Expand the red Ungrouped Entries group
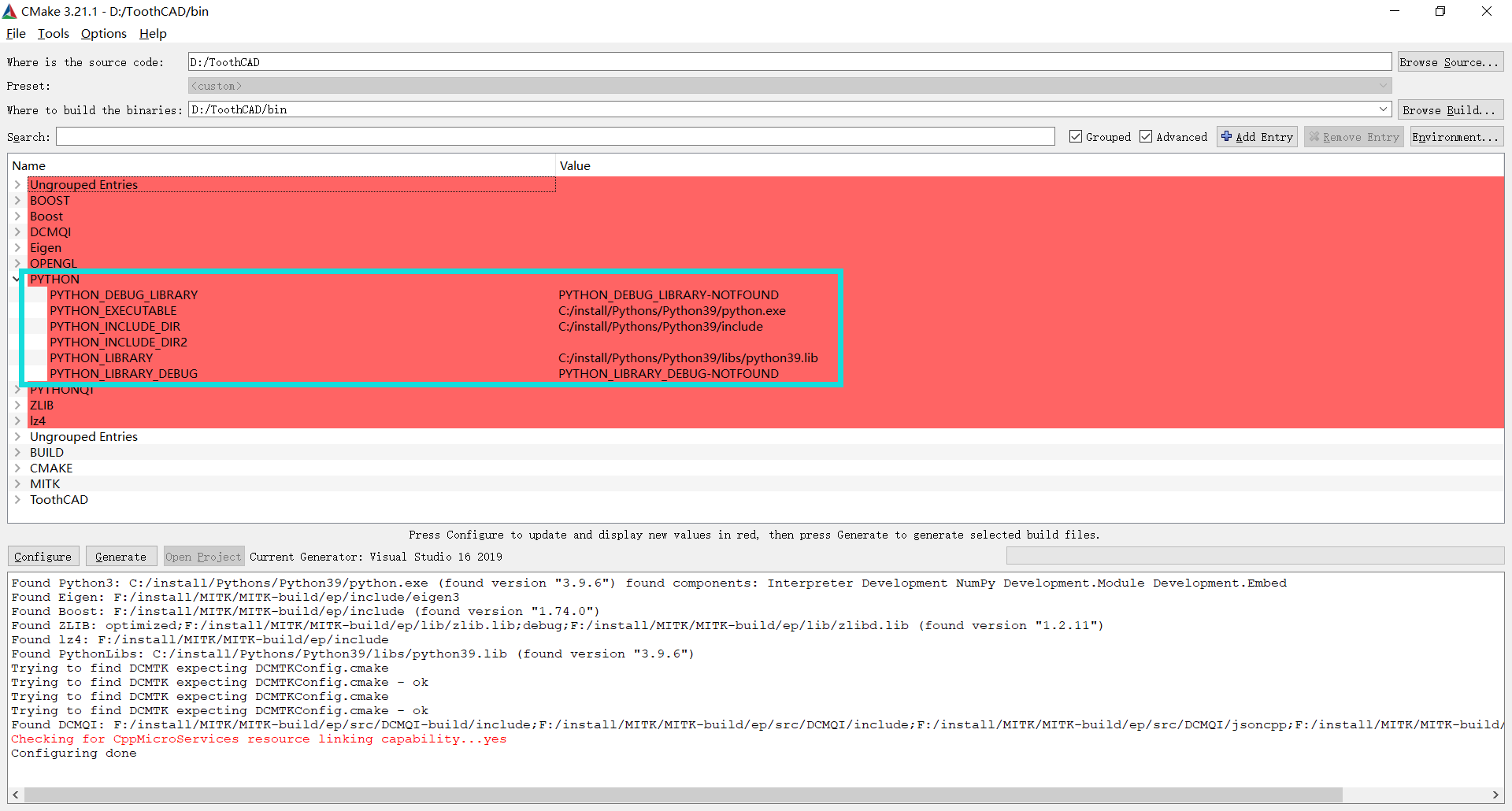1512x811 pixels. click(17, 184)
